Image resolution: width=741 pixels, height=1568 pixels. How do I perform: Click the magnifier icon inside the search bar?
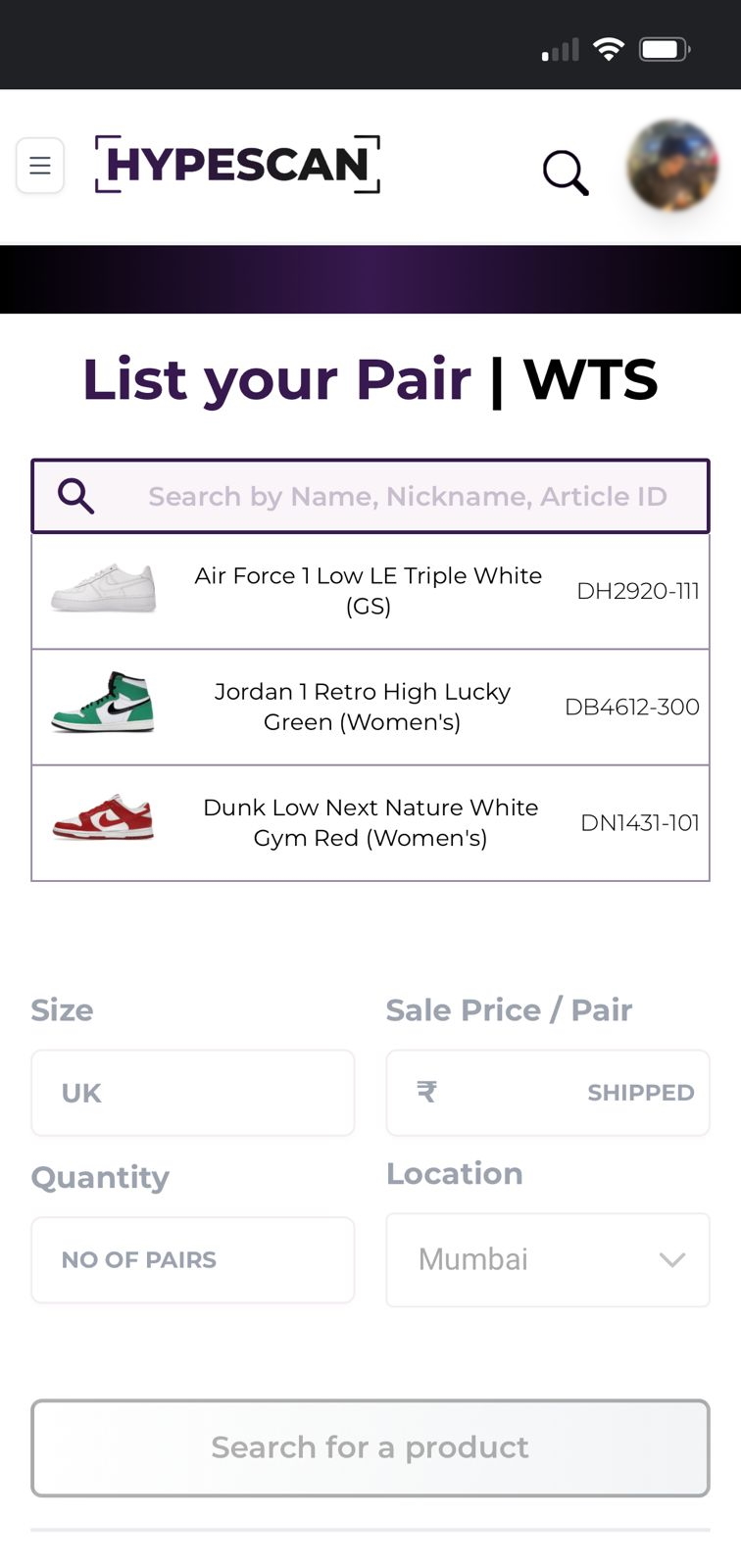(x=76, y=496)
